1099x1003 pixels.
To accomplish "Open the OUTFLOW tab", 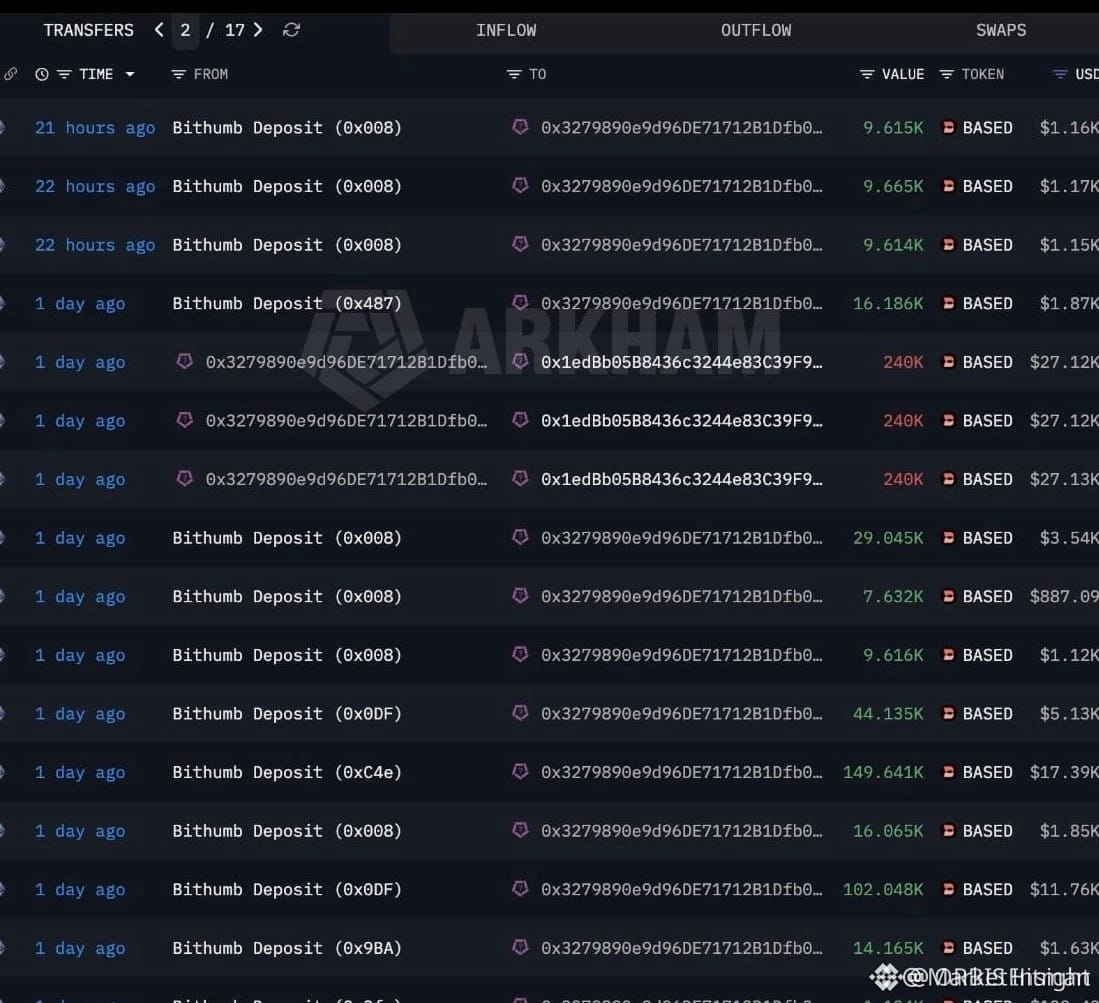I will pyautogui.click(x=756, y=31).
